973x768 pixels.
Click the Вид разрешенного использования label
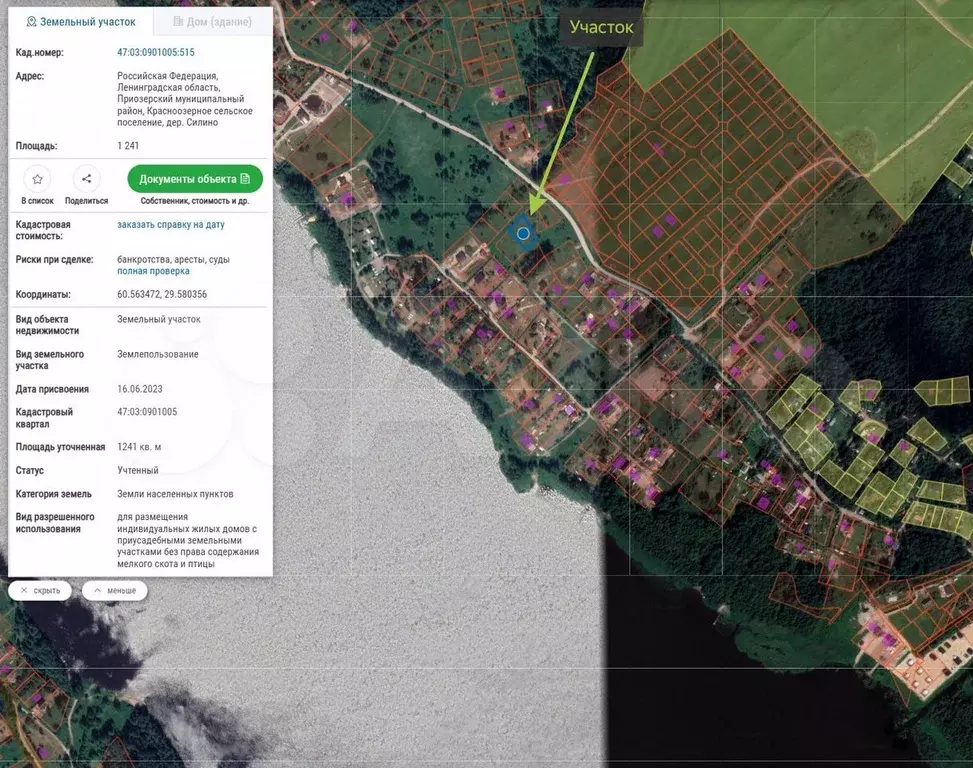[x=55, y=523]
